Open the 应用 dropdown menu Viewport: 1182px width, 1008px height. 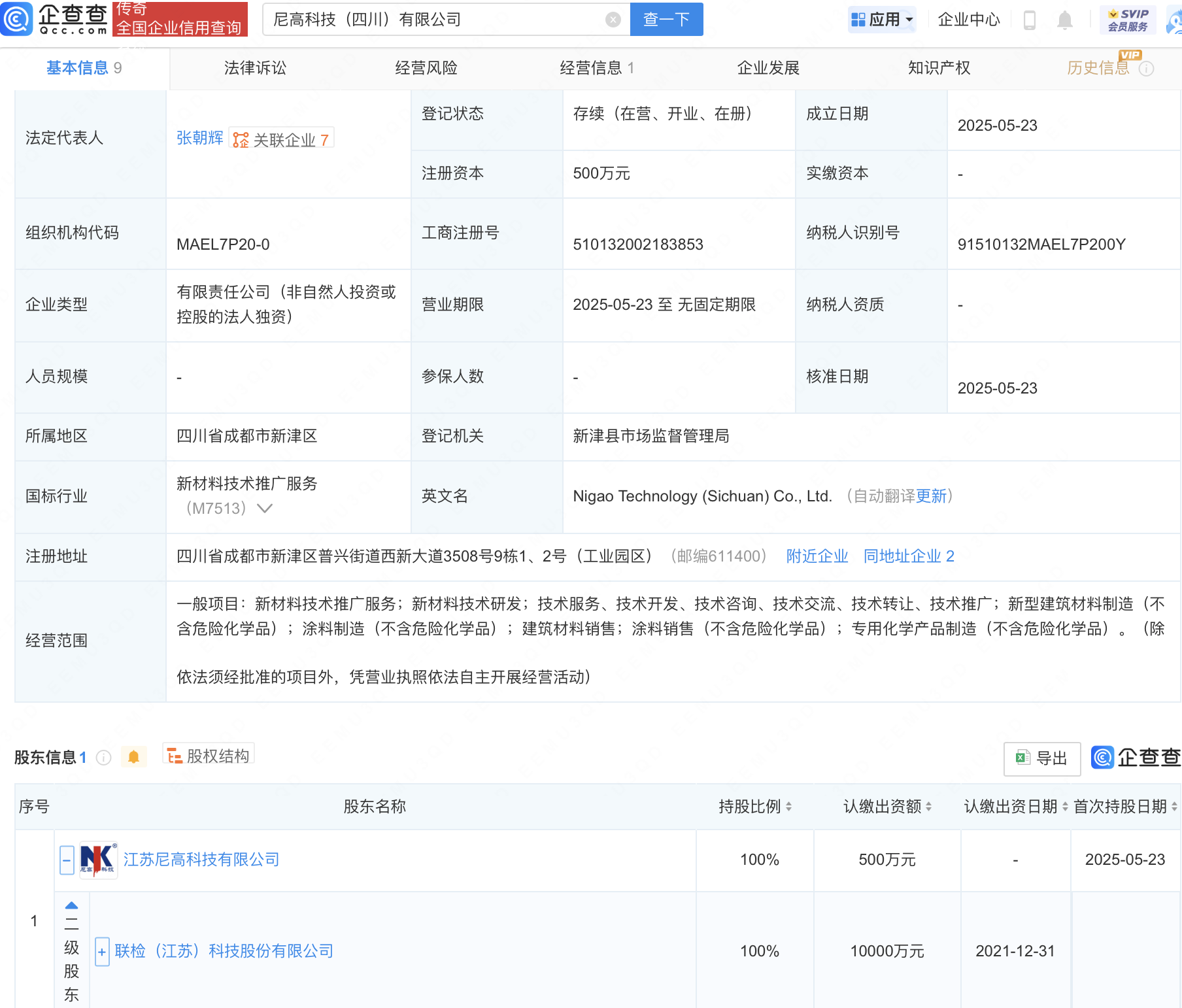click(x=882, y=20)
